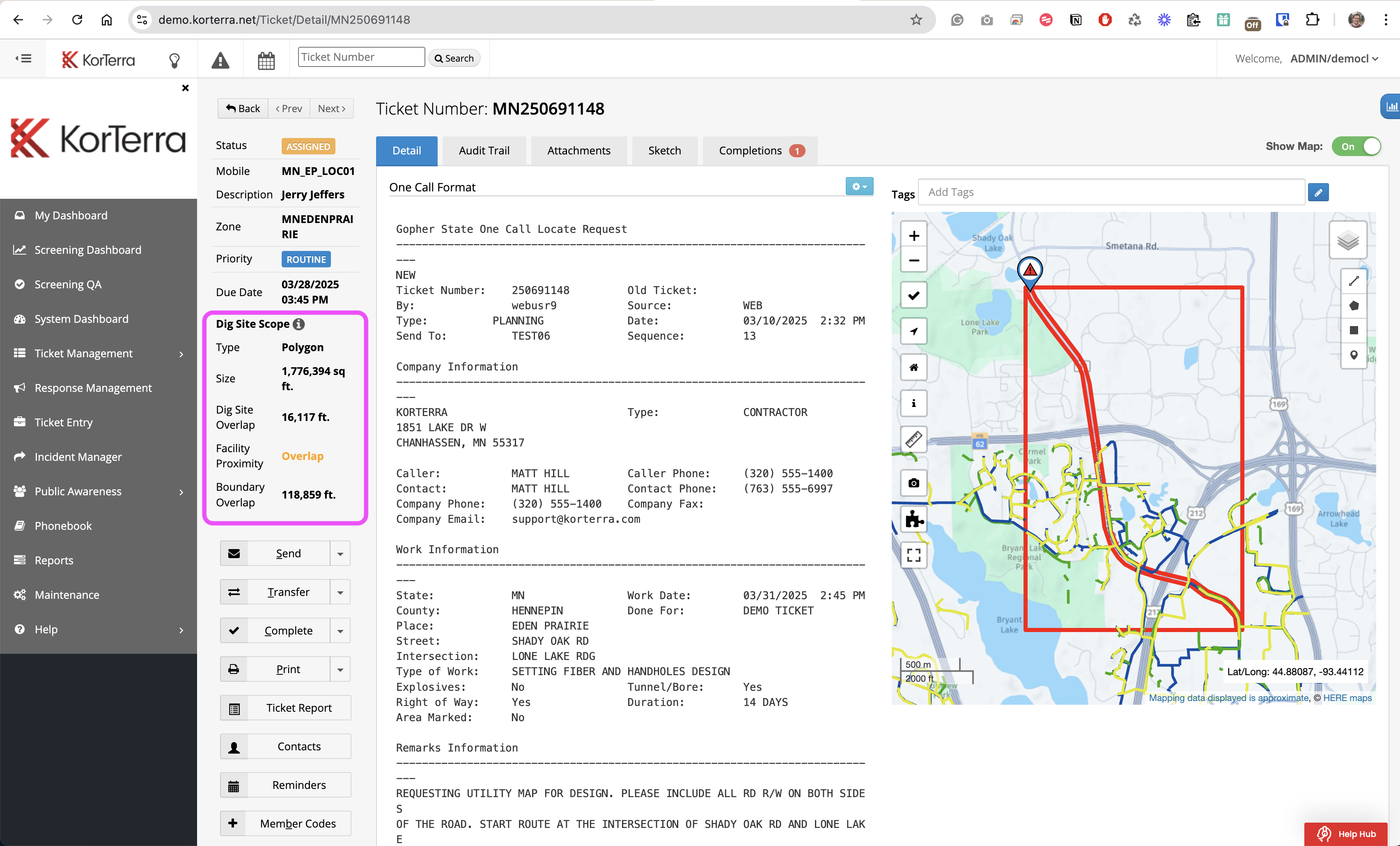Open the Transfer dropdown arrow
The image size is (1400, 846).
click(x=340, y=593)
